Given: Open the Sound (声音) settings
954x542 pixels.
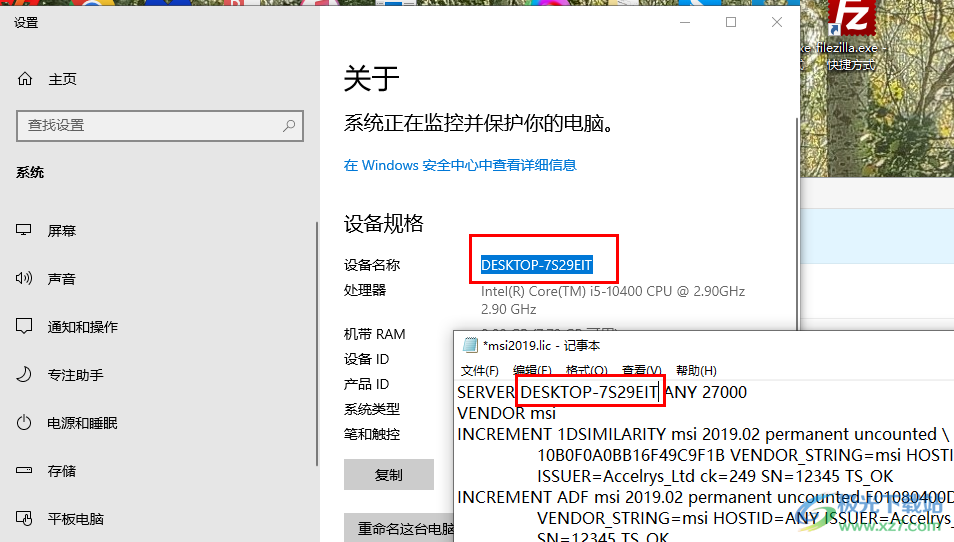Looking at the screenshot, I should (46, 279).
